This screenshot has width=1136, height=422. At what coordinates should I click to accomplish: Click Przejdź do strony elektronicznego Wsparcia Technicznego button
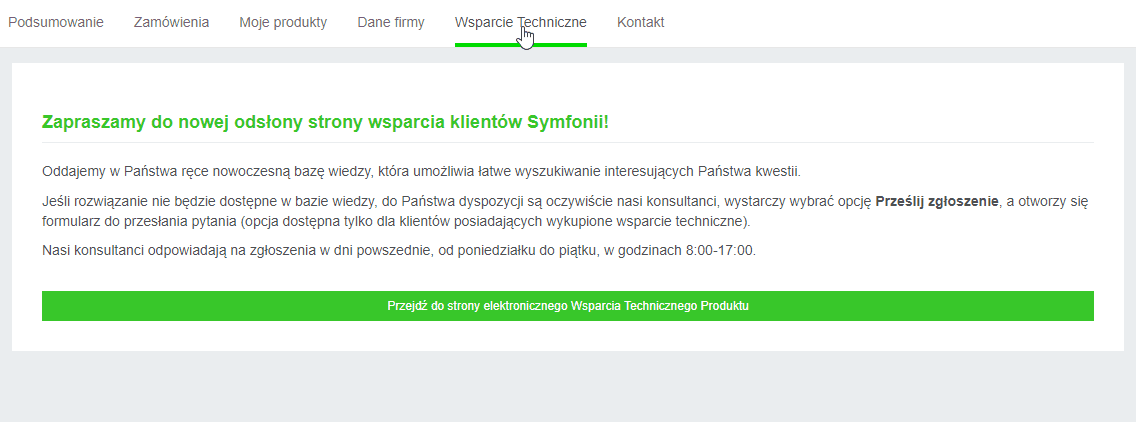pyautogui.click(x=568, y=306)
